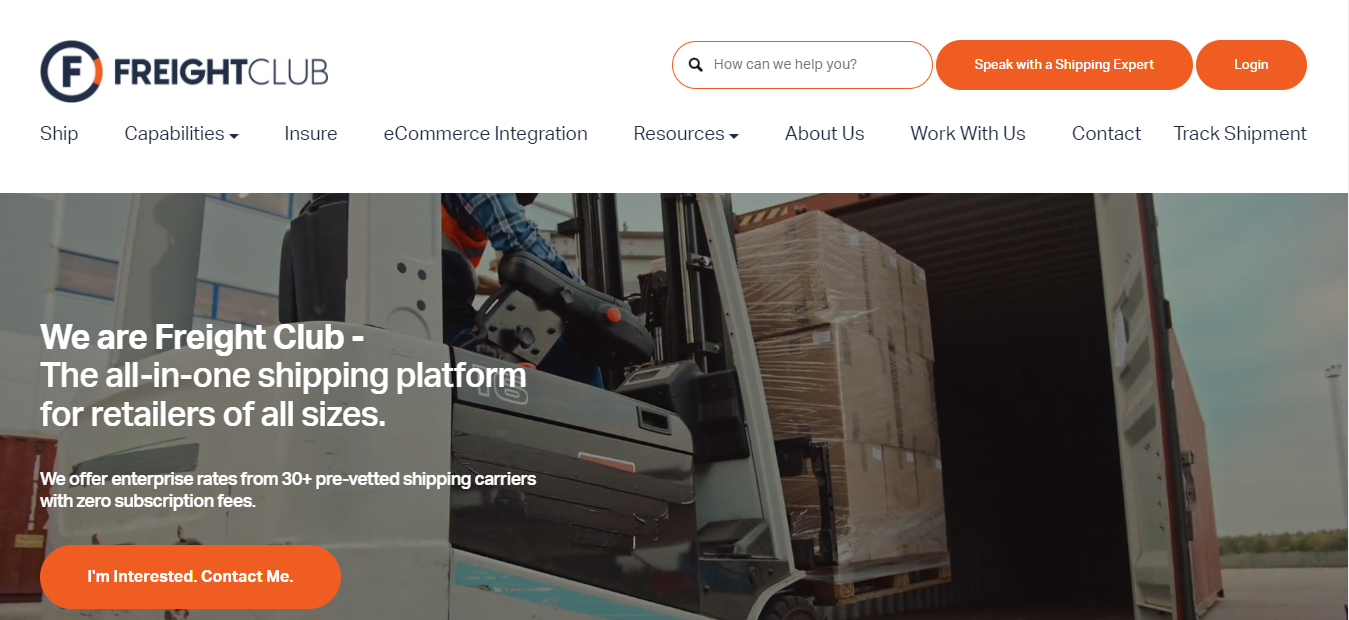
Task: Select Insure in the navigation bar
Action: pyautogui.click(x=311, y=134)
